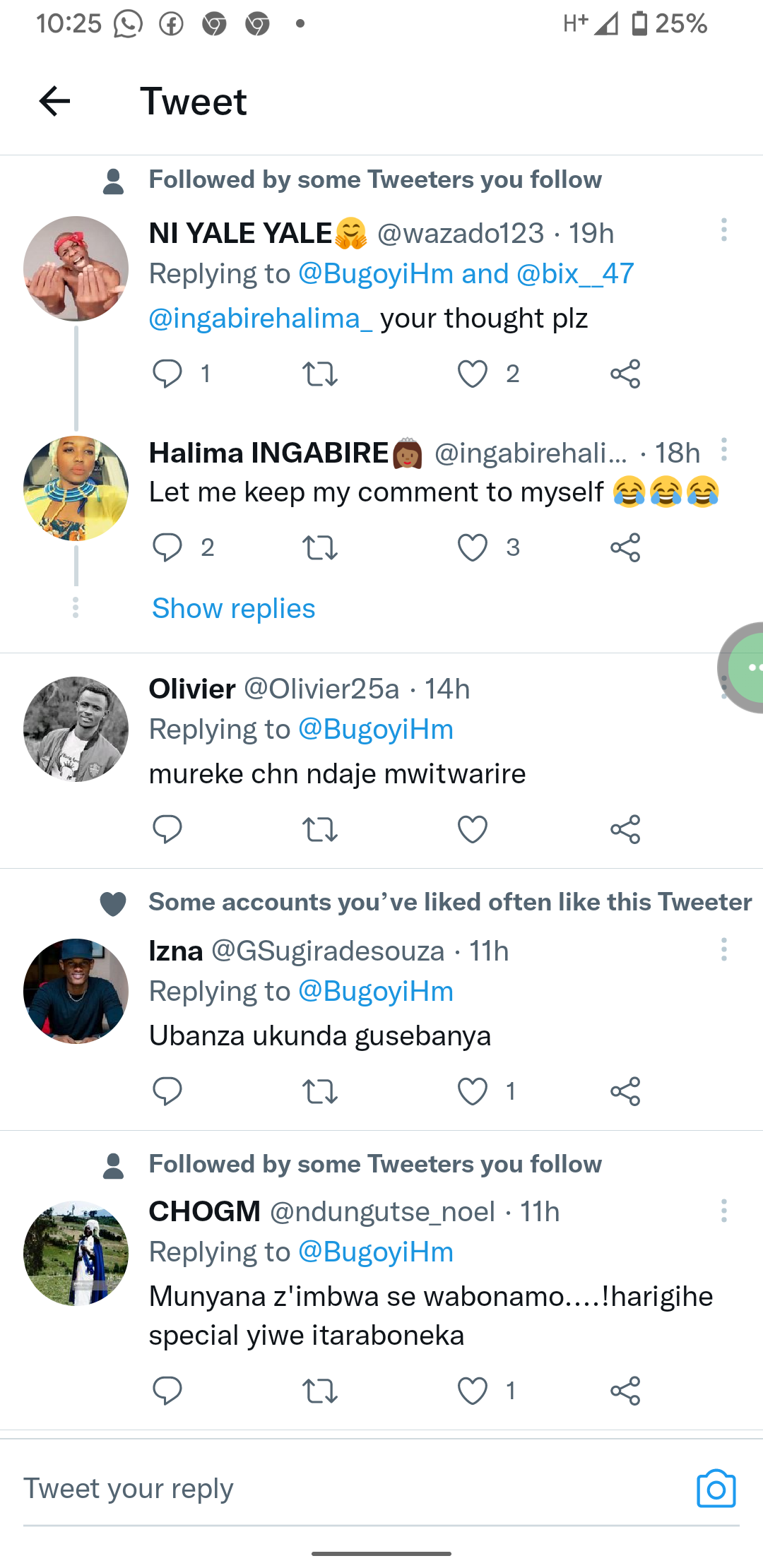The height and width of the screenshot is (1568, 763).
Task: Like Izna's reply tweet
Action: click(x=473, y=1091)
